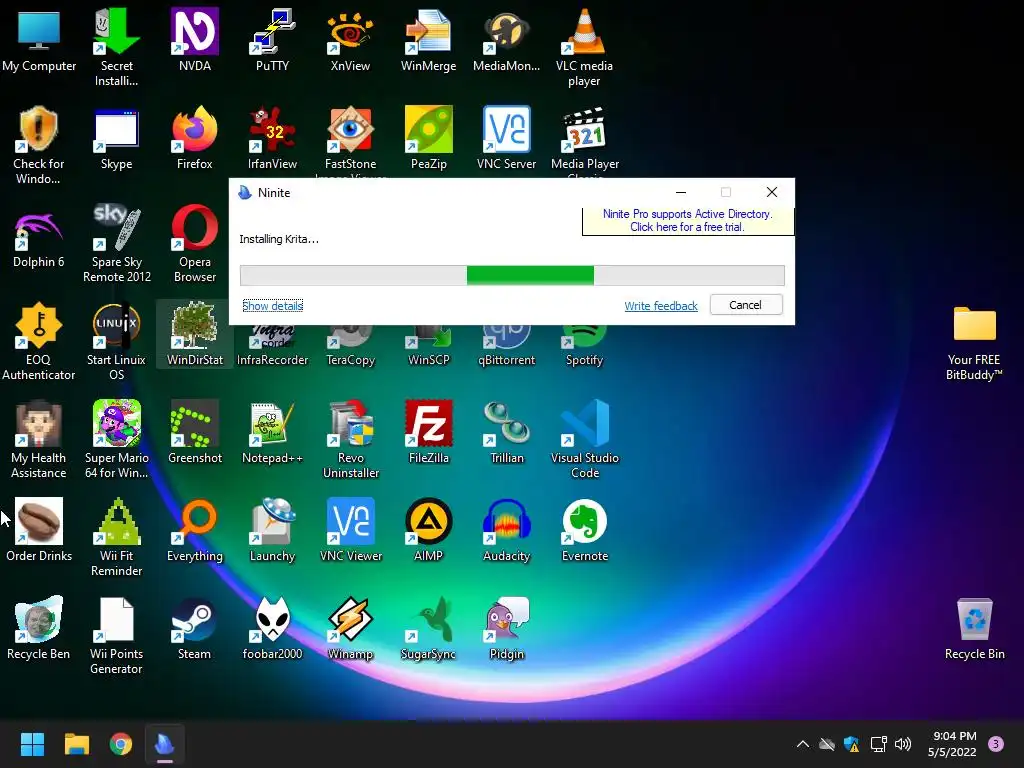Click Show details in Ninite
The image size is (1024, 768).
point(272,306)
